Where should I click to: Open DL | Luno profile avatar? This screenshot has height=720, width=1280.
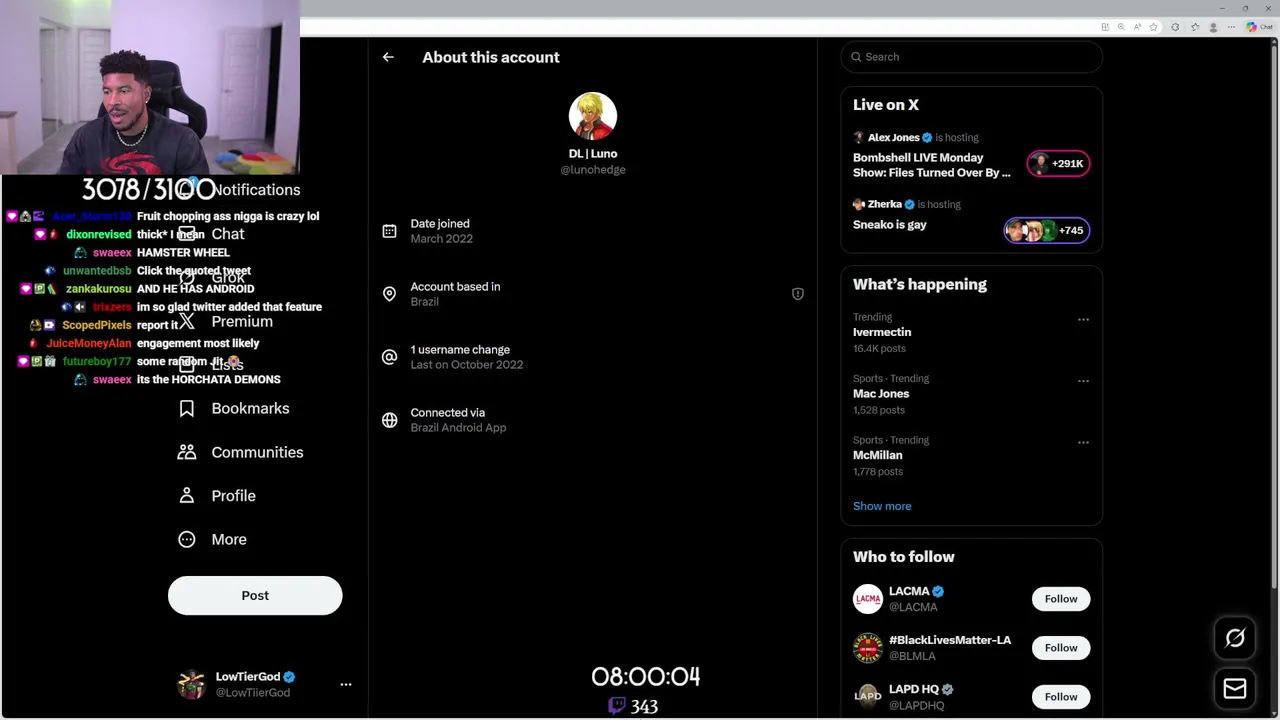(x=593, y=116)
